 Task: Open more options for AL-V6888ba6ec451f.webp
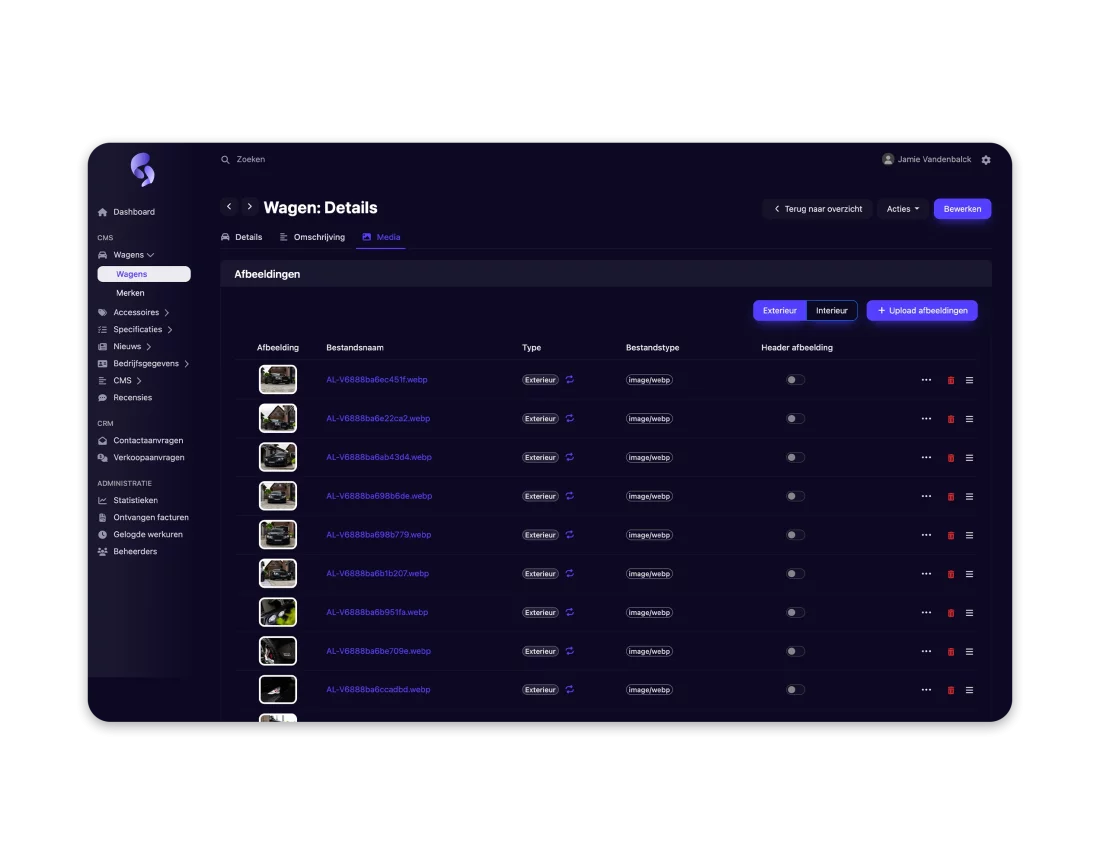coord(926,379)
